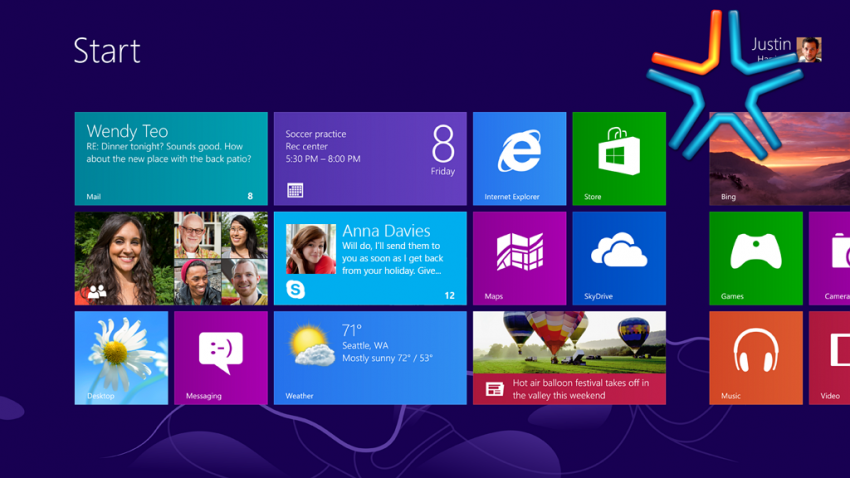The image size is (850, 478).
Task: Click the "Soccer practice" event text
Action: click(x=315, y=134)
